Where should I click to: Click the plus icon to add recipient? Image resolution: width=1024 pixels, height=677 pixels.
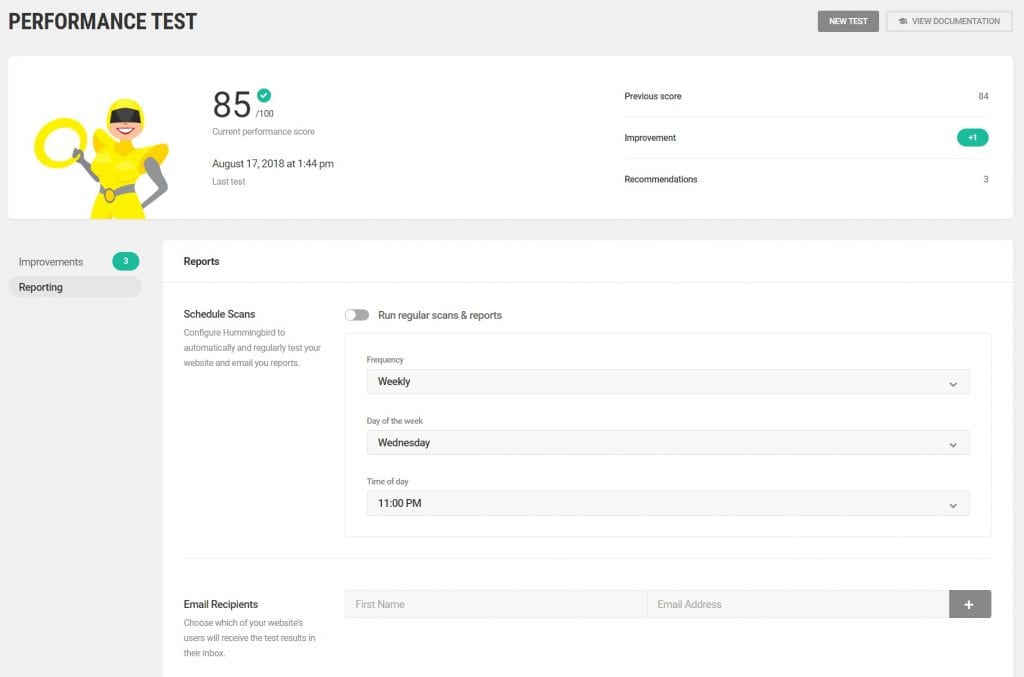(969, 605)
